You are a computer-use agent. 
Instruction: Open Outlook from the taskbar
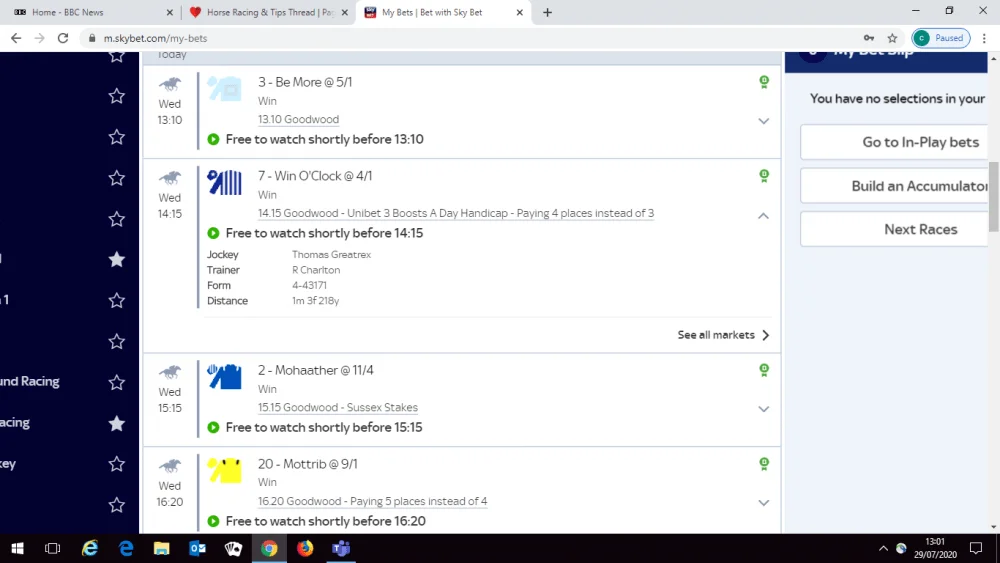198,548
